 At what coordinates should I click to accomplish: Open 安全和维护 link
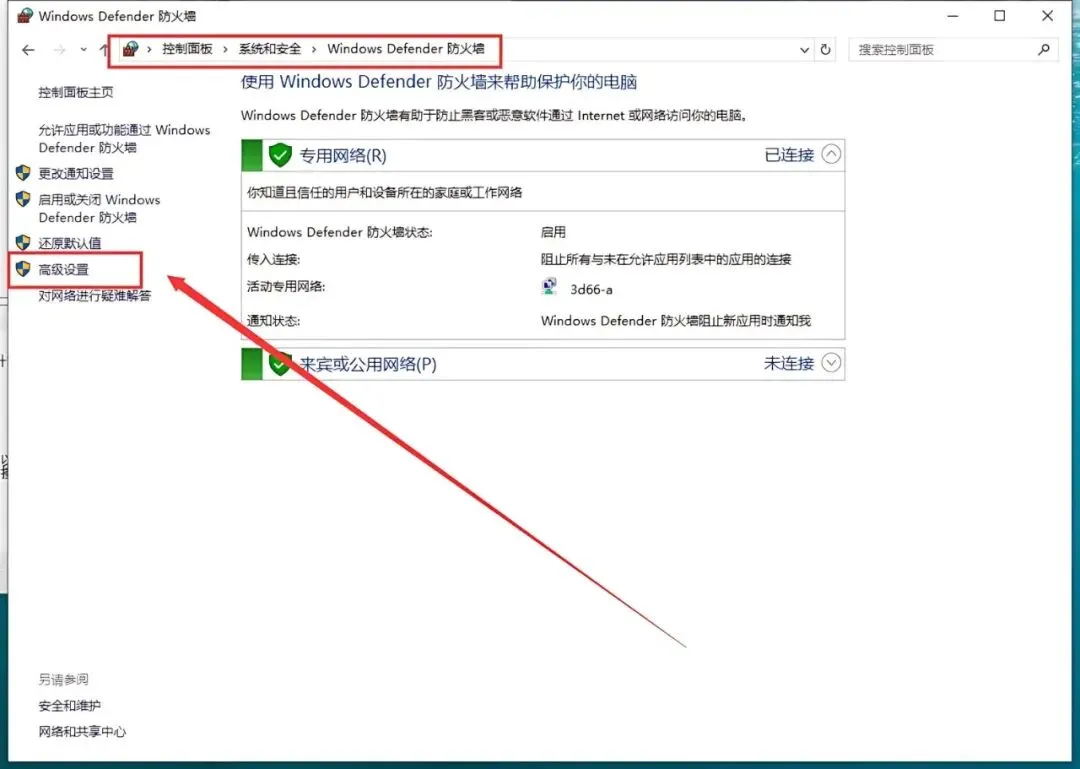[x=70, y=706]
